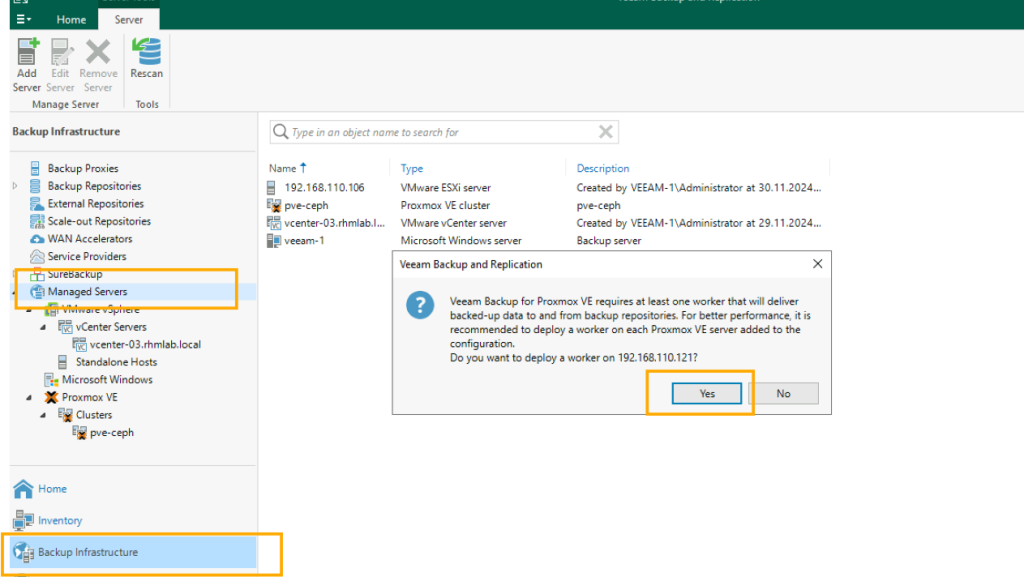Click Yes to deploy the worker
Viewport: 1024px width, 577px height.
tap(707, 393)
